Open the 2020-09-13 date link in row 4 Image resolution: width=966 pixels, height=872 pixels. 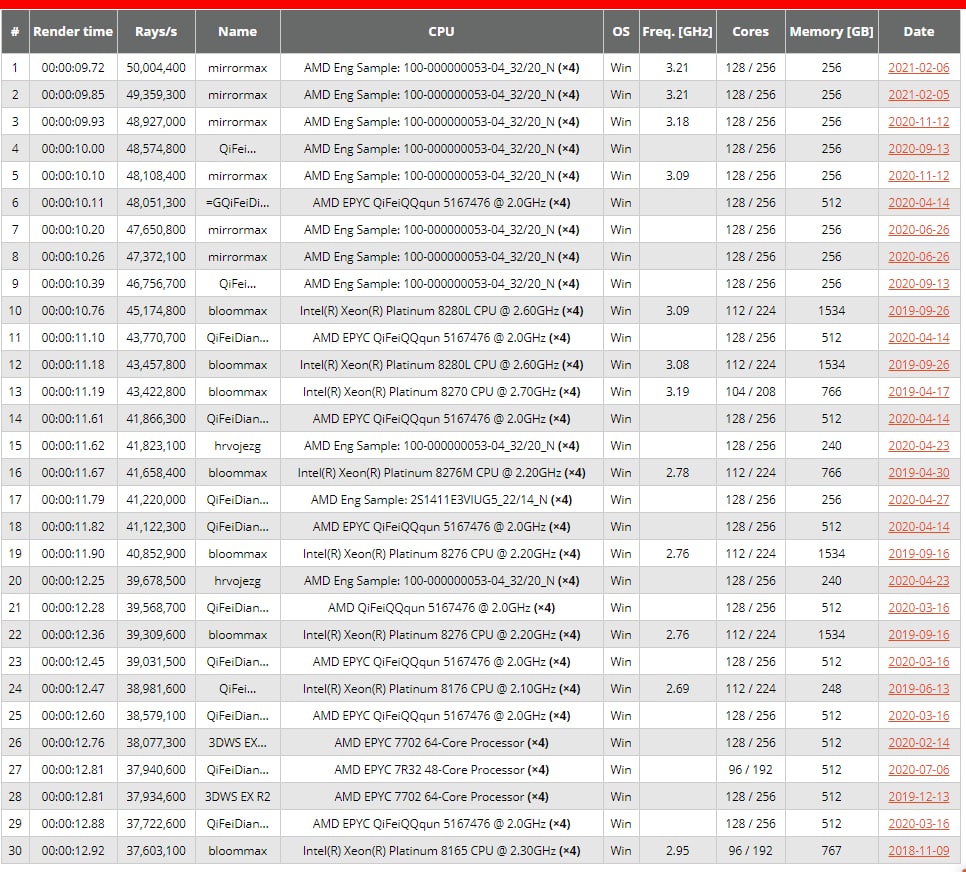click(919, 149)
